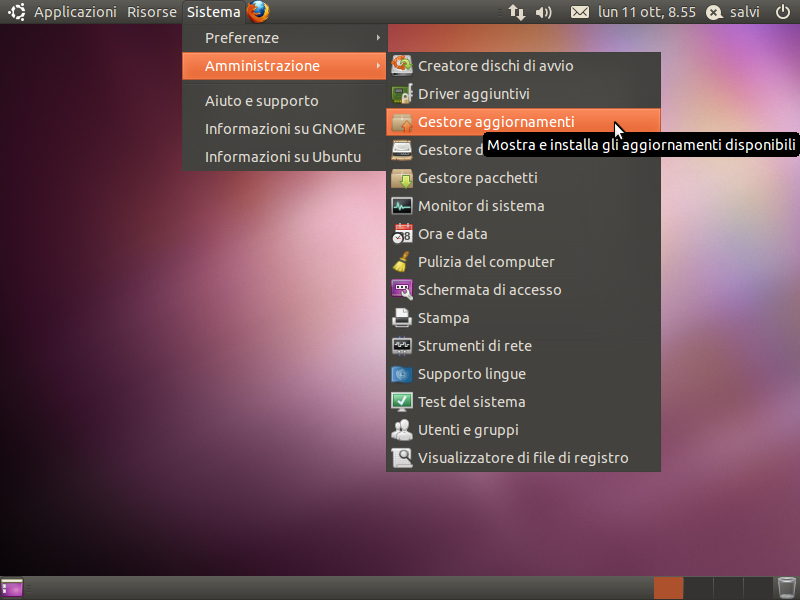The height and width of the screenshot is (600, 800).
Task: Open Creatore dischi di avvio icon
Action: pos(402,66)
